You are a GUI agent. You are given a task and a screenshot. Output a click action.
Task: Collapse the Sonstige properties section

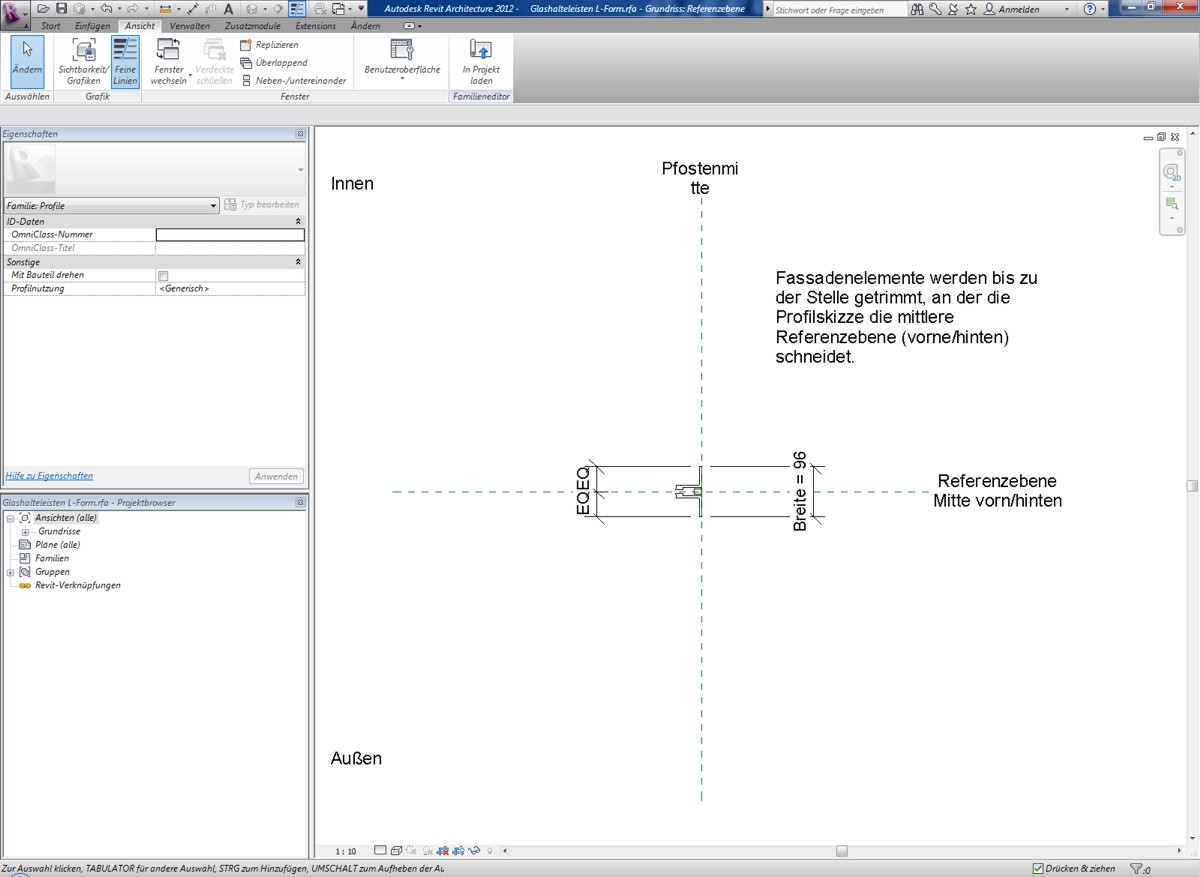tap(297, 261)
